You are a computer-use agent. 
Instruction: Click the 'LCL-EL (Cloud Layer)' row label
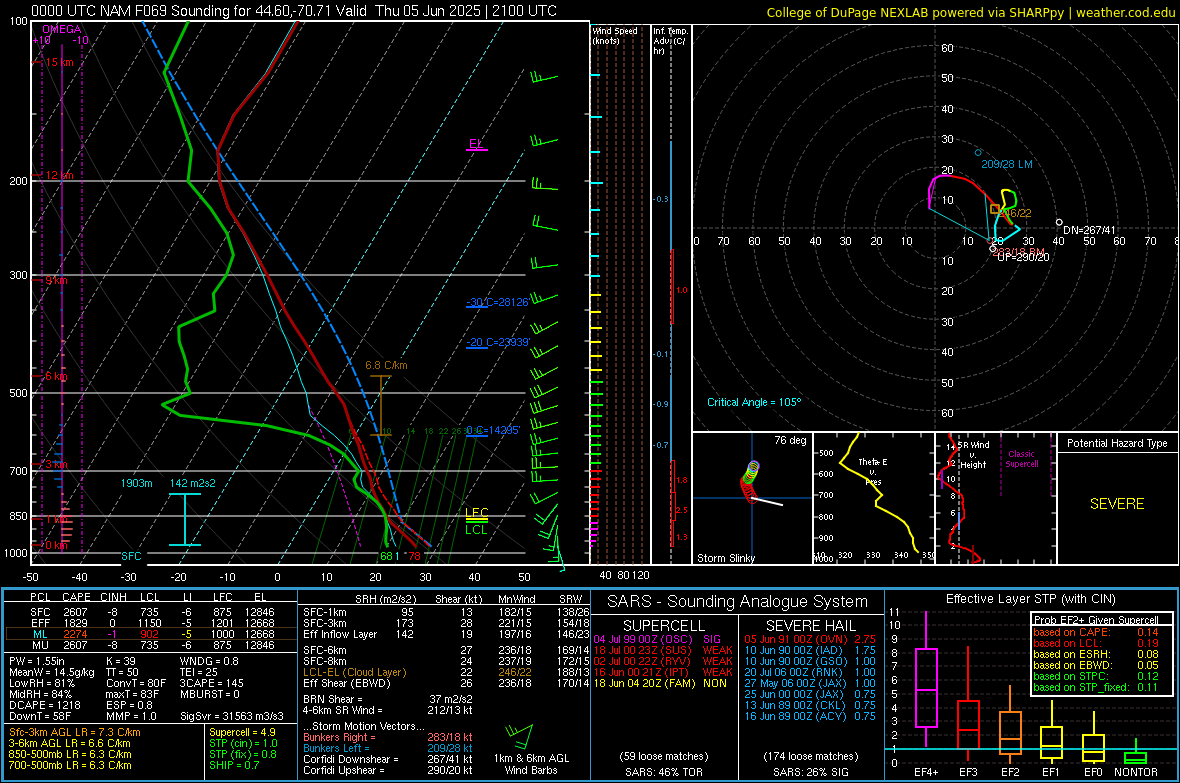pos(354,672)
